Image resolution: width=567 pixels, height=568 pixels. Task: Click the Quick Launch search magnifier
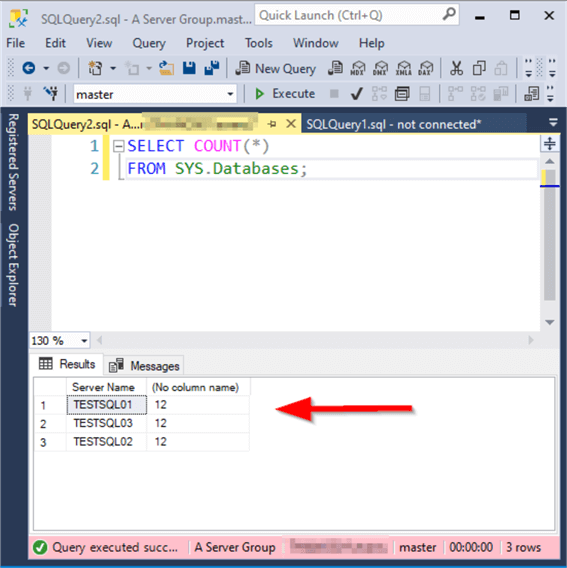tap(449, 15)
